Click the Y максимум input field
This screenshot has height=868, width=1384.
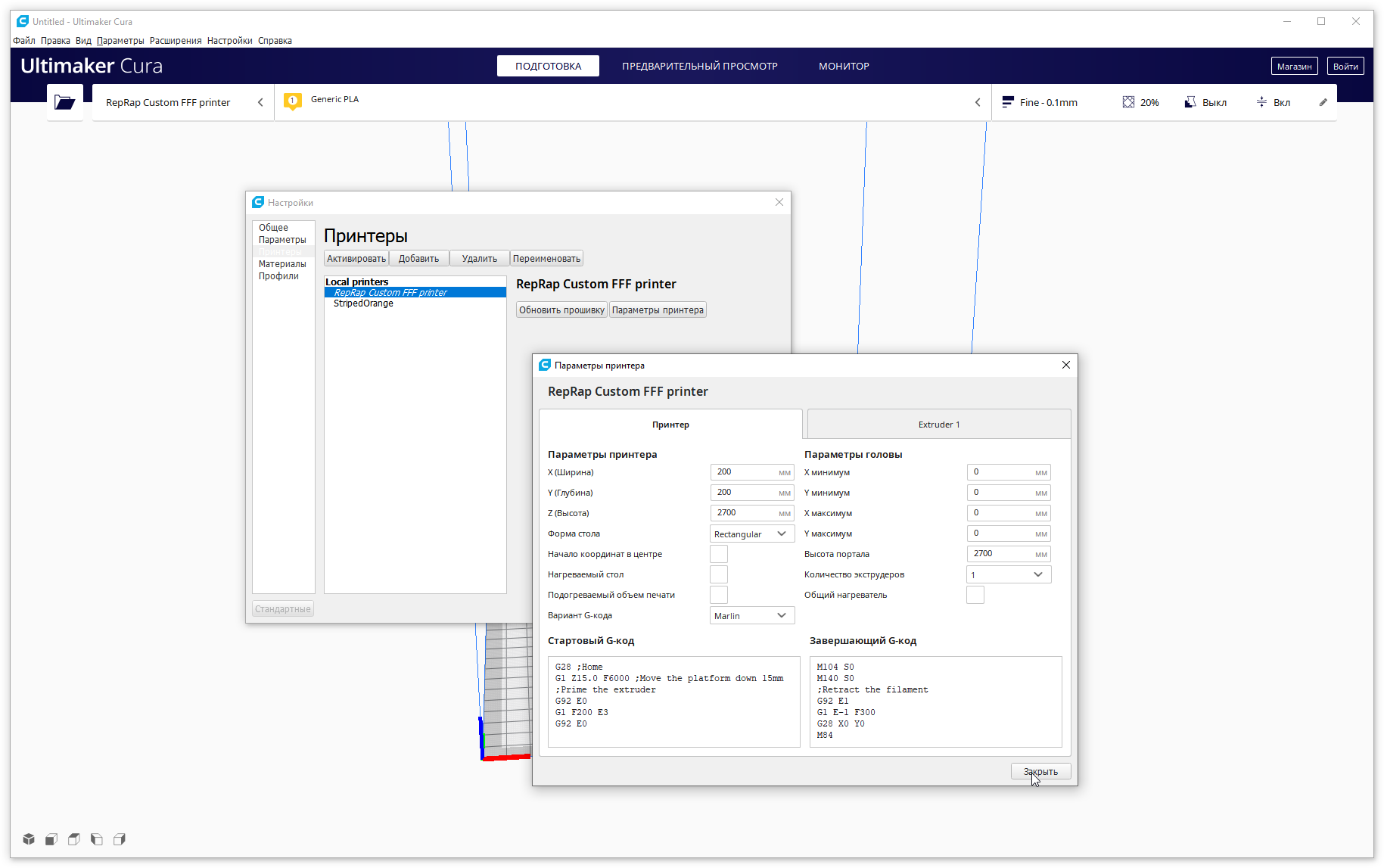1009,534
